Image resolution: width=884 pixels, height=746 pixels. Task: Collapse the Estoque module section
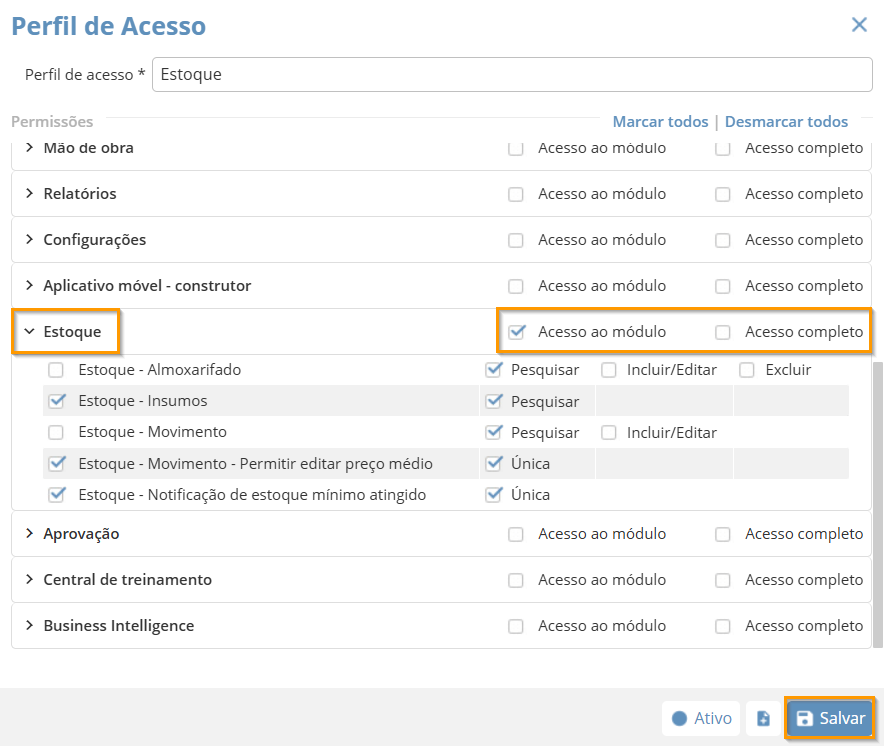[30, 332]
